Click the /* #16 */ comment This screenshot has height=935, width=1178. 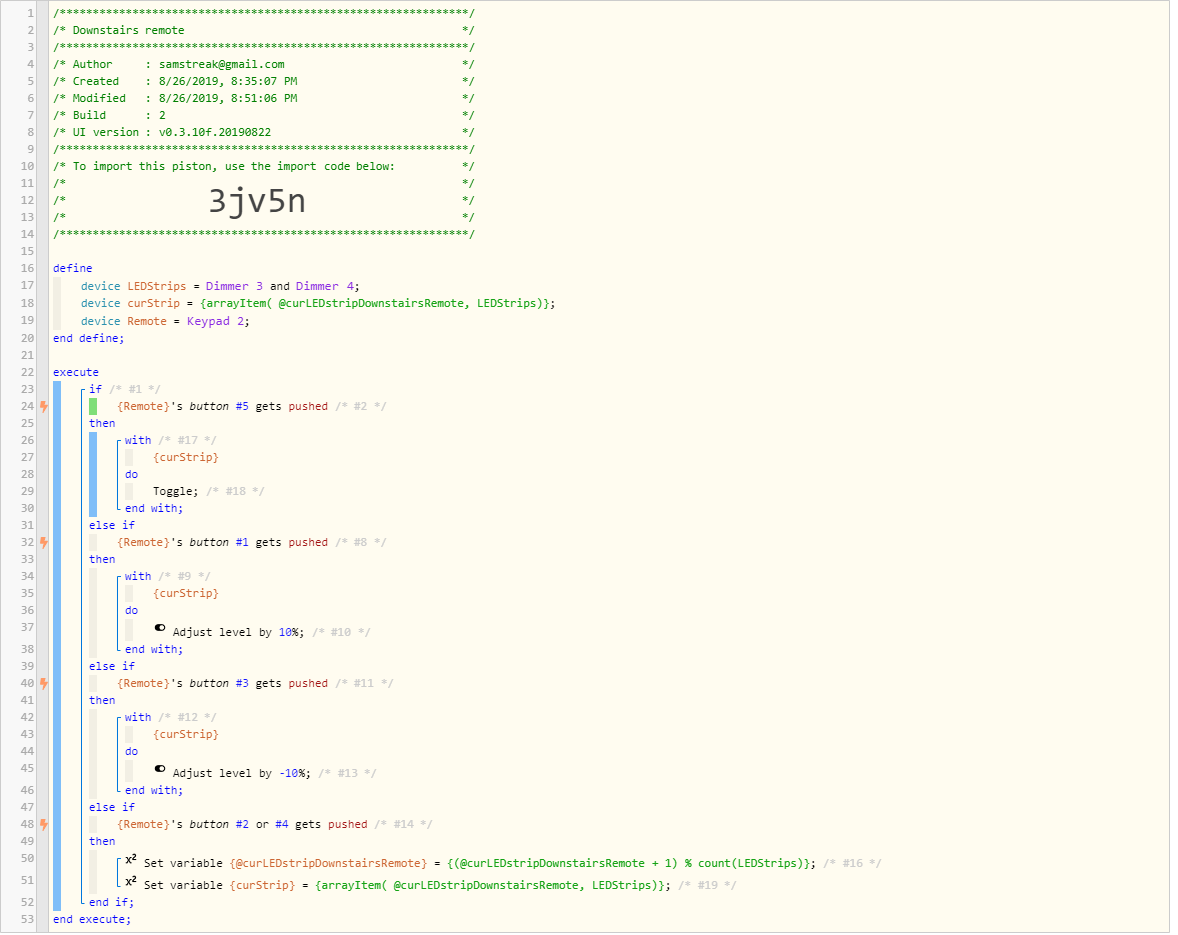point(853,864)
